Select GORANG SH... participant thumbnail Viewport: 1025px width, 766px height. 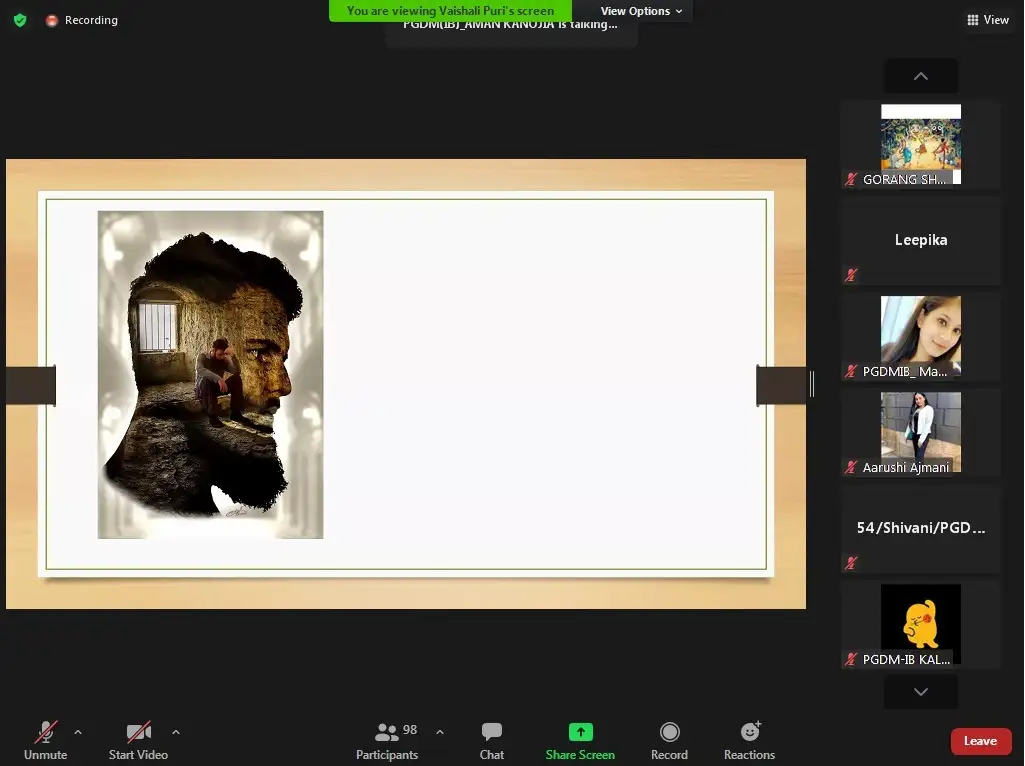(920, 144)
